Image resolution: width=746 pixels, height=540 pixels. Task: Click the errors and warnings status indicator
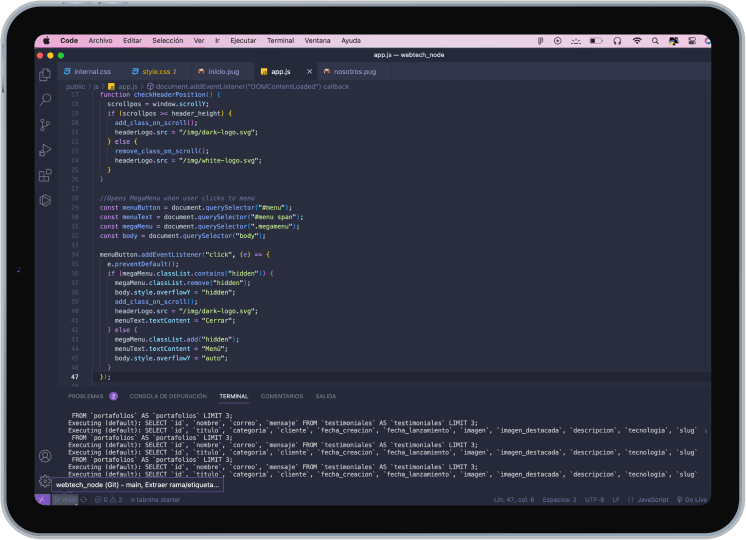pos(108,499)
